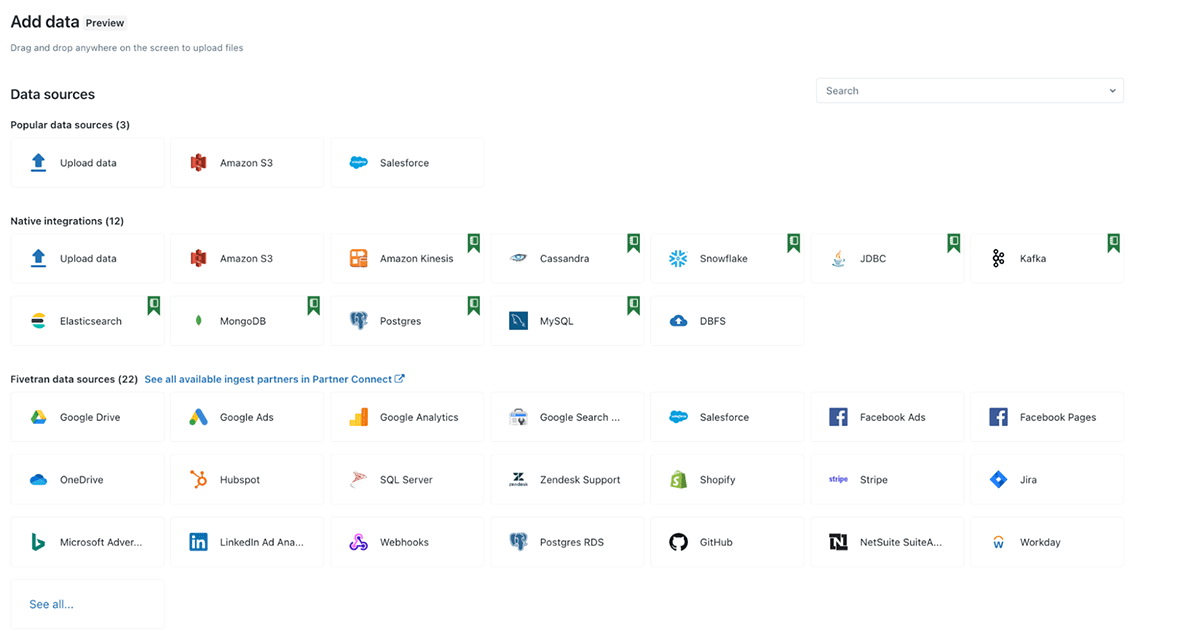
Task: Click the Elasticsearch logo icon
Action: pos(38,321)
